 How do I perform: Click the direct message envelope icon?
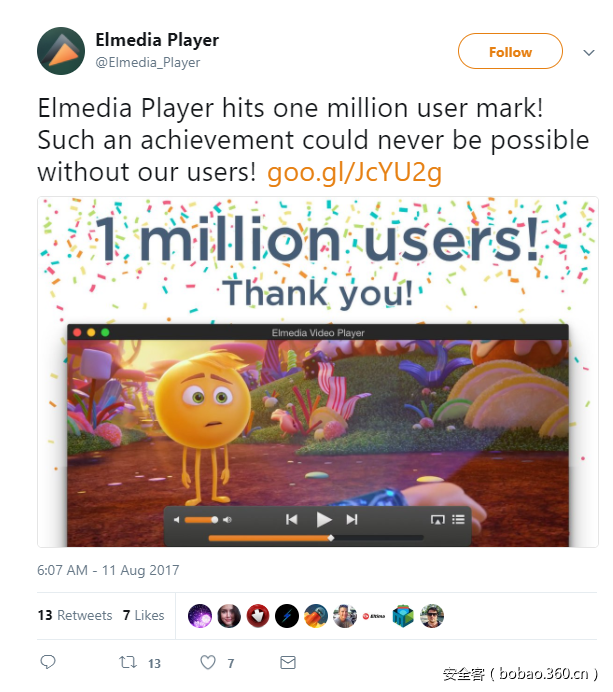(288, 662)
